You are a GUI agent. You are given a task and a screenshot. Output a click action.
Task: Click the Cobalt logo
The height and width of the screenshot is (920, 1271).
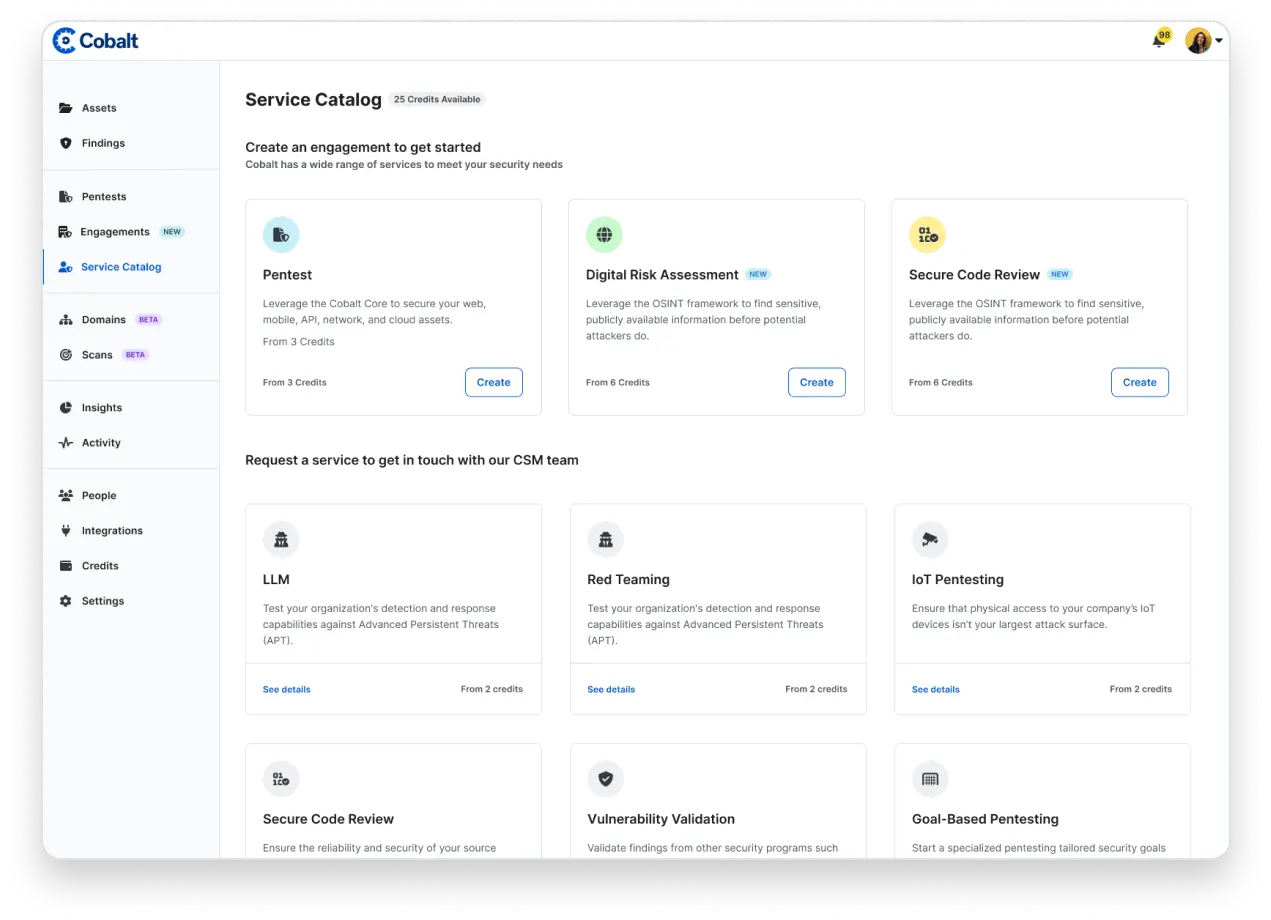[x=94, y=40]
